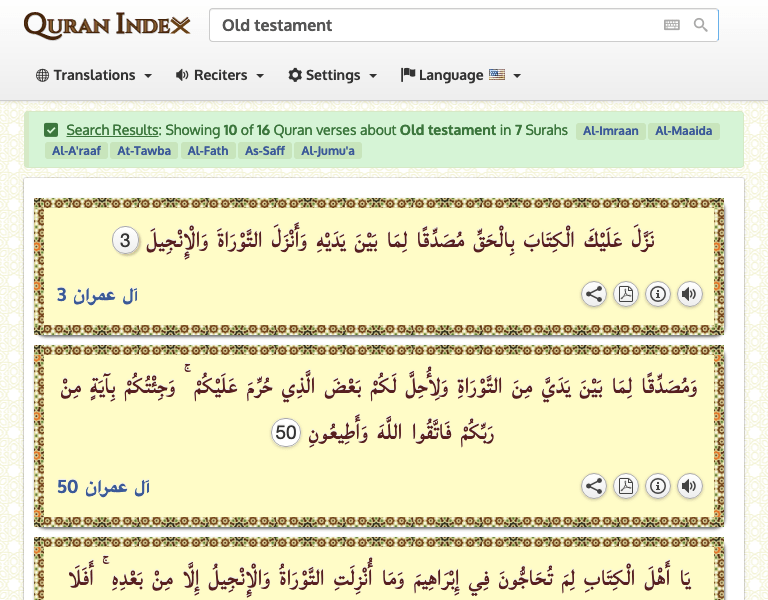Click the virtual keyboard icon in search box
The width and height of the screenshot is (768, 600).
pyautogui.click(x=672, y=25)
